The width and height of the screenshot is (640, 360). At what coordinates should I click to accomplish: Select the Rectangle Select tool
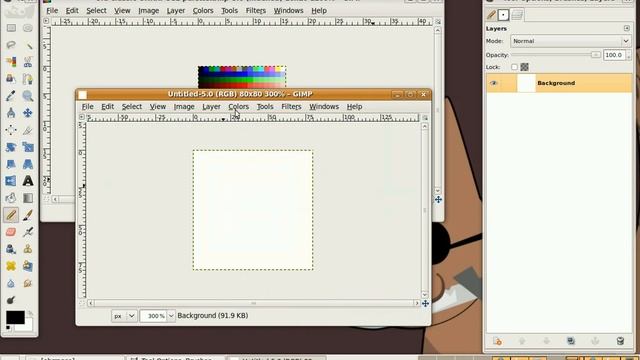[x=11, y=28]
